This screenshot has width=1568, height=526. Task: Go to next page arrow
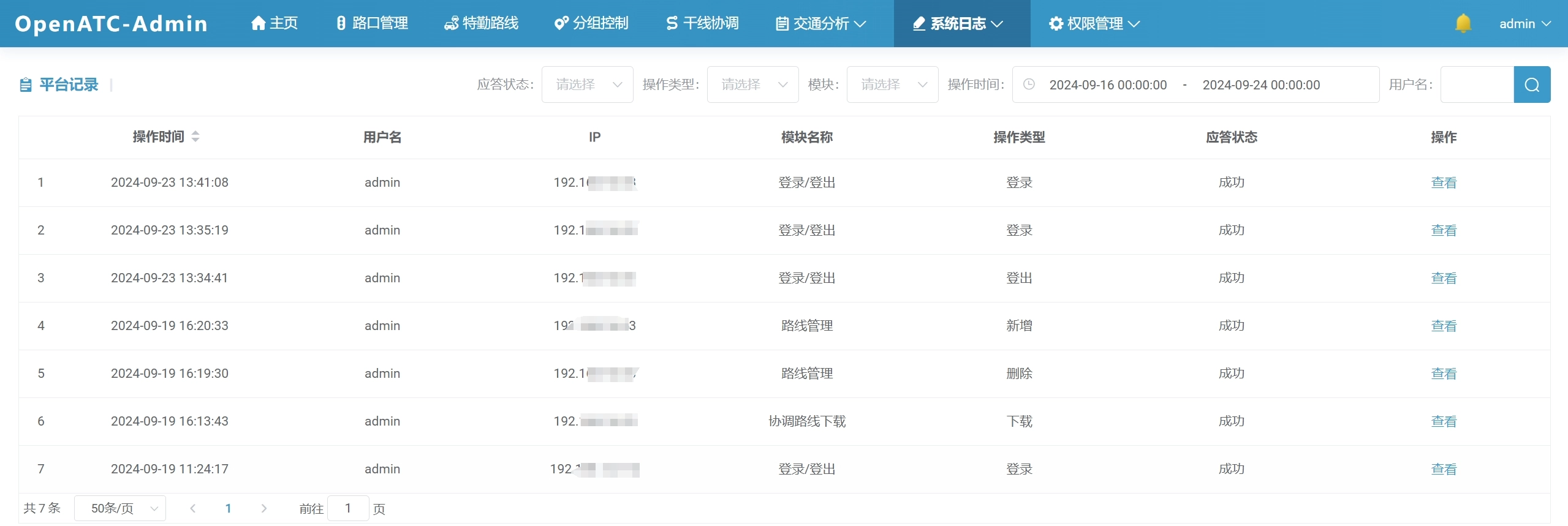pos(264,508)
